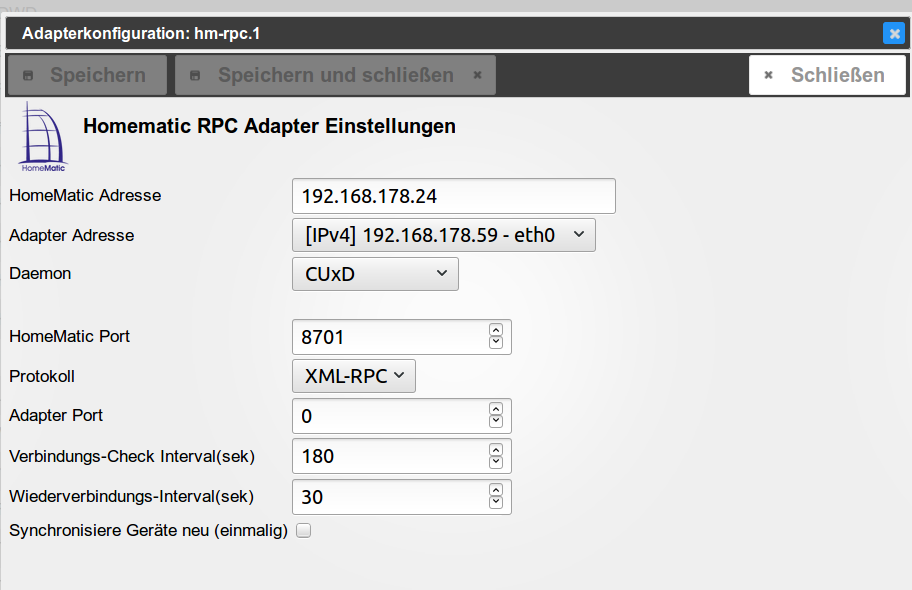The height and width of the screenshot is (590, 912).
Task: Decrement Adapter Port using down arrow
Action: click(496, 422)
